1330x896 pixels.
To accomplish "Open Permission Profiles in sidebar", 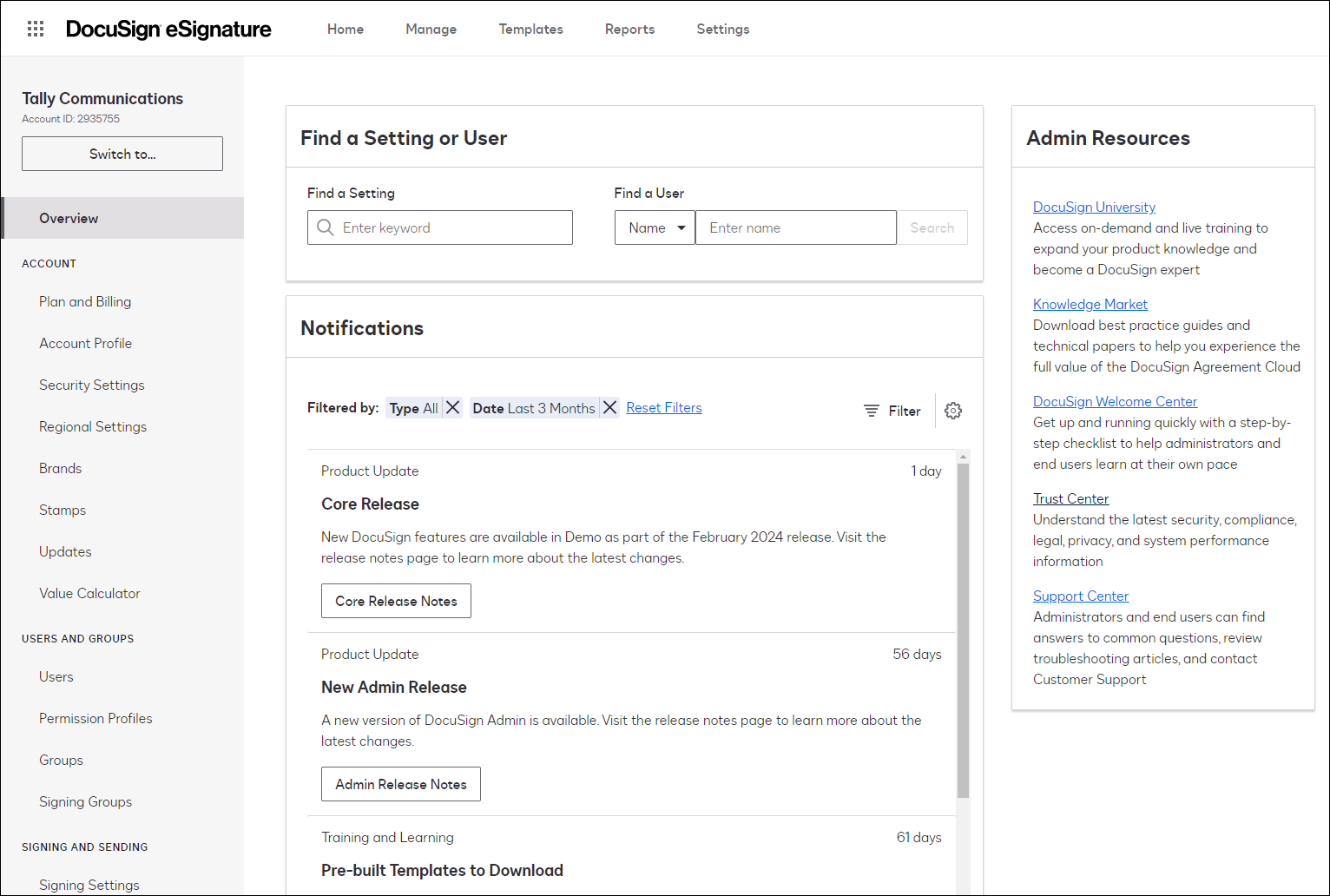I will click(x=95, y=718).
